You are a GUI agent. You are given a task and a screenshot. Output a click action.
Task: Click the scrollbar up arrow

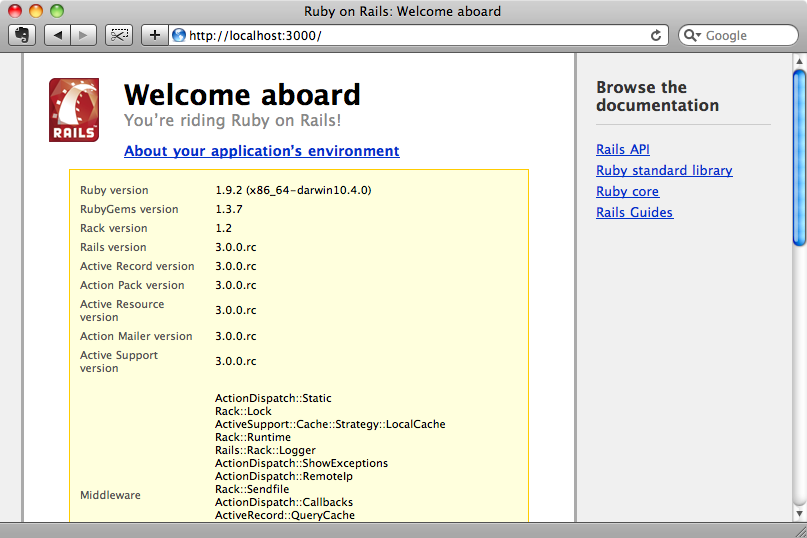799,61
